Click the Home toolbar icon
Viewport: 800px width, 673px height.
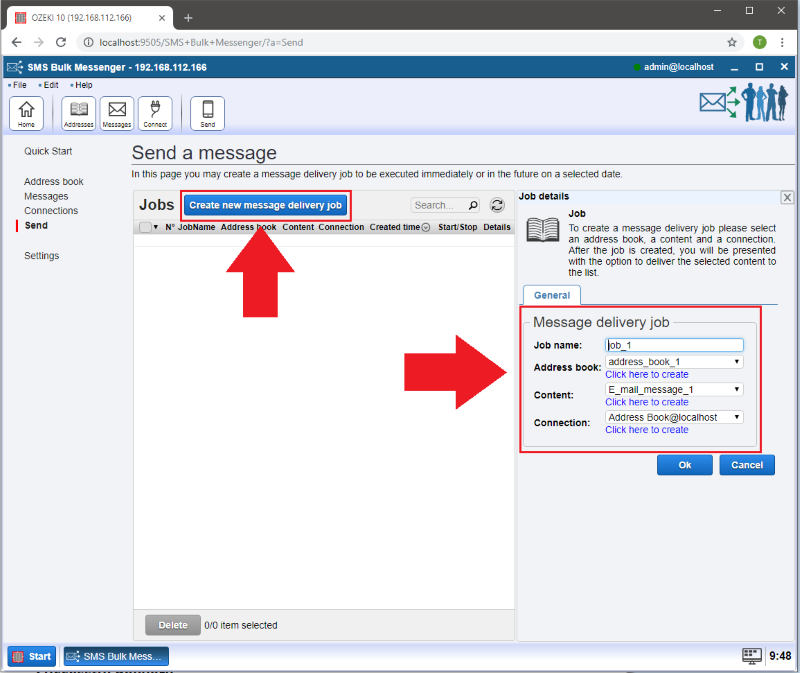26,113
